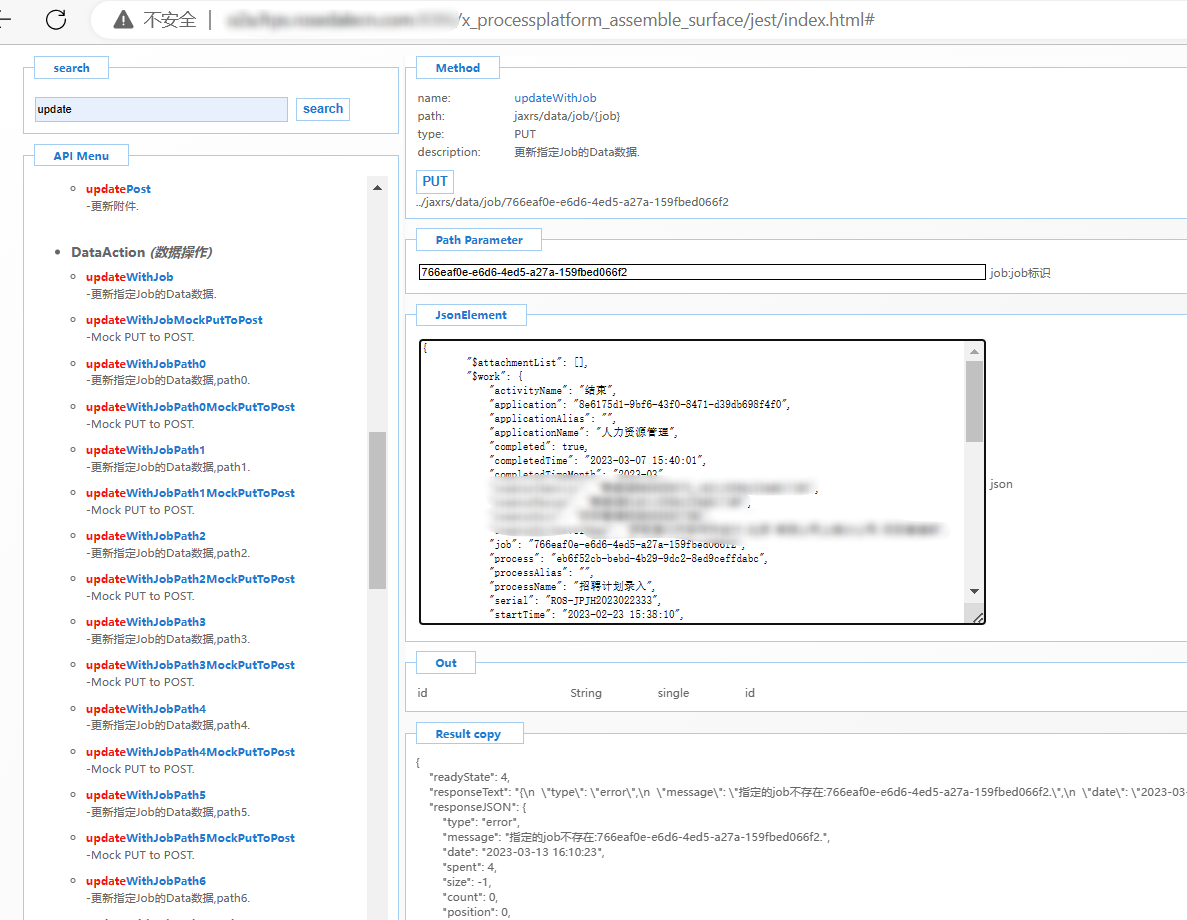The height and width of the screenshot is (920, 1187).
Task: Click inside the JsonElement text area
Action: point(693,482)
